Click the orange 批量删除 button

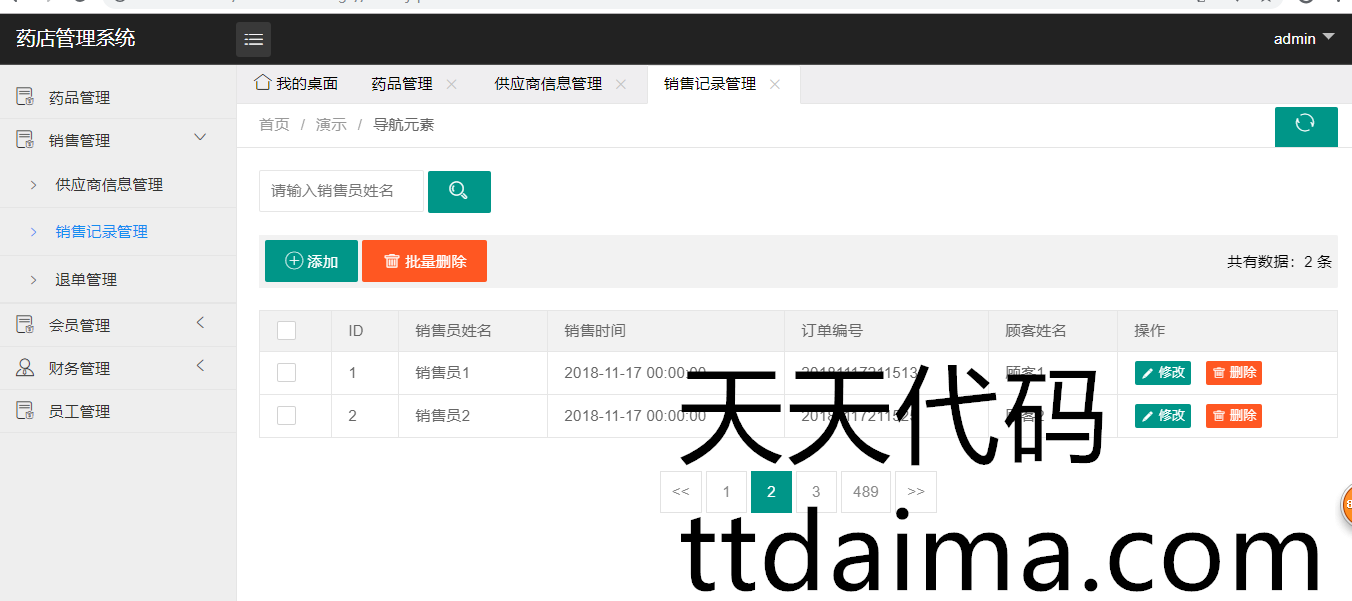point(424,261)
